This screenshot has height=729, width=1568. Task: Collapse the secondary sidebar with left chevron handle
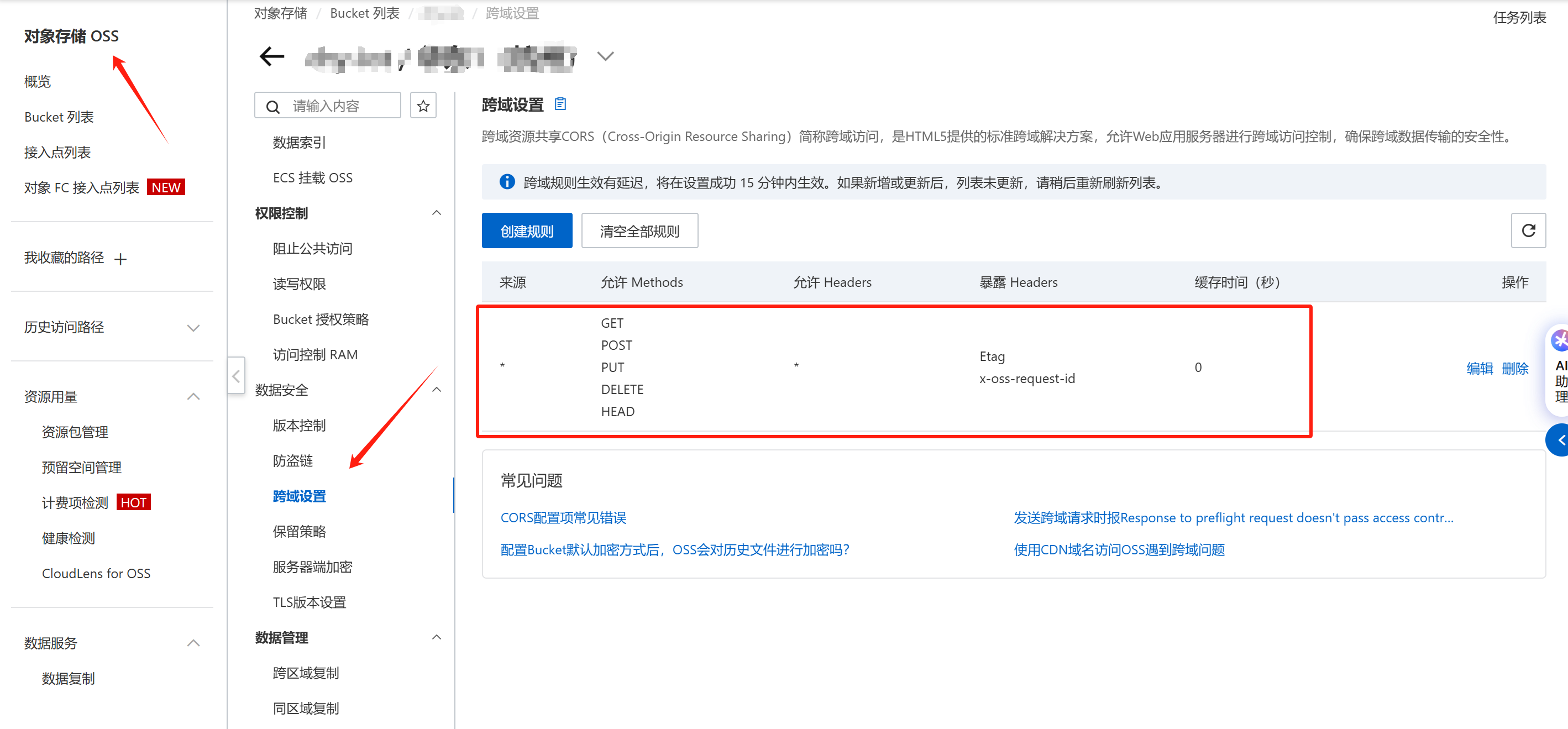click(236, 375)
